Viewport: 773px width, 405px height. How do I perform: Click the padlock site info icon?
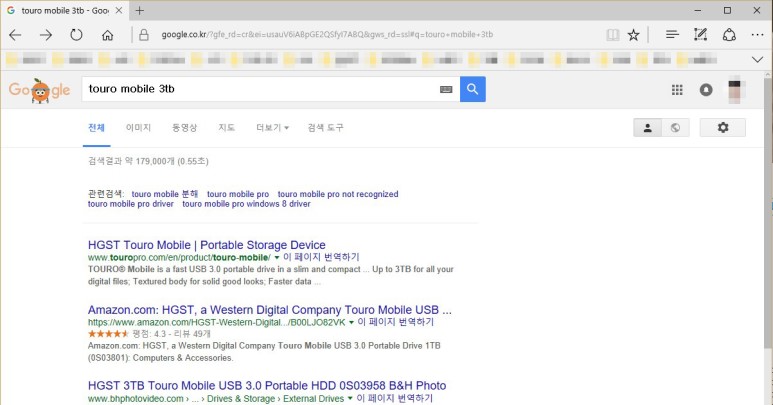tap(144, 34)
